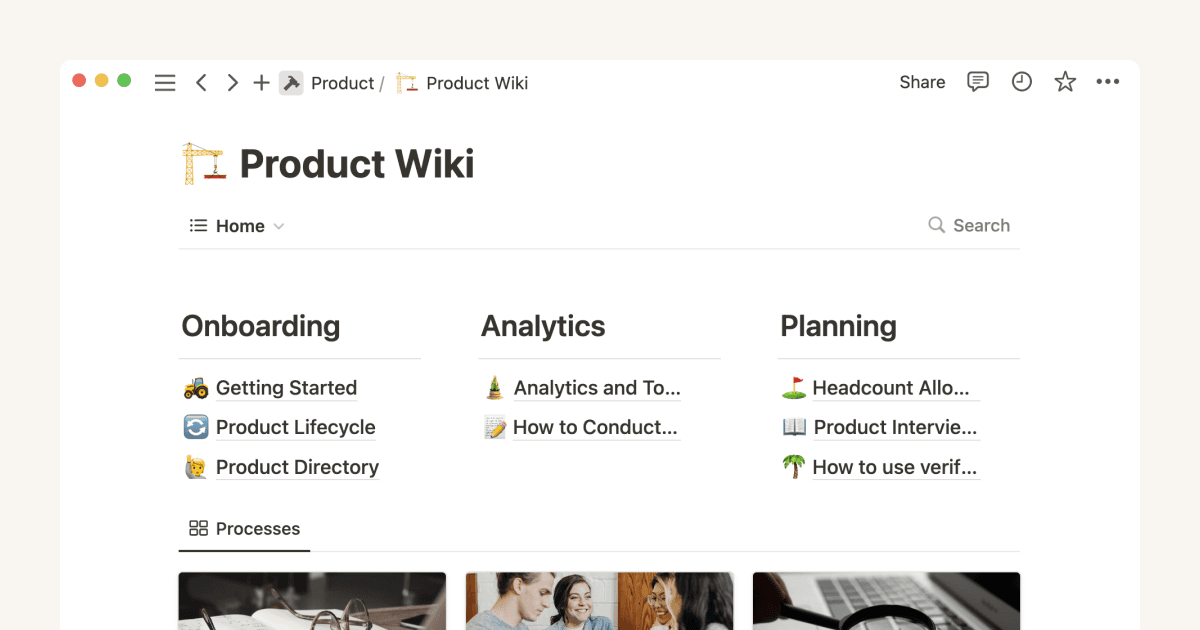Screen dimensions: 1200x630
Task: Click the list view icon beside Home
Action: [x=197, y=225]
